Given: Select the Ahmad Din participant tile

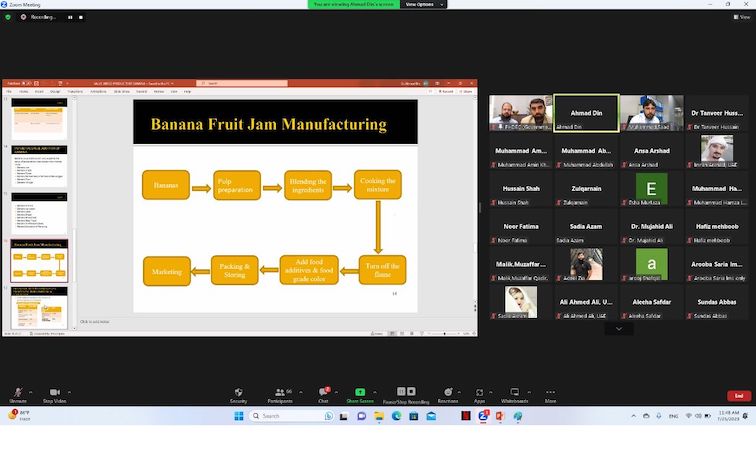Looking at the screenshot, I should (586, 113).
